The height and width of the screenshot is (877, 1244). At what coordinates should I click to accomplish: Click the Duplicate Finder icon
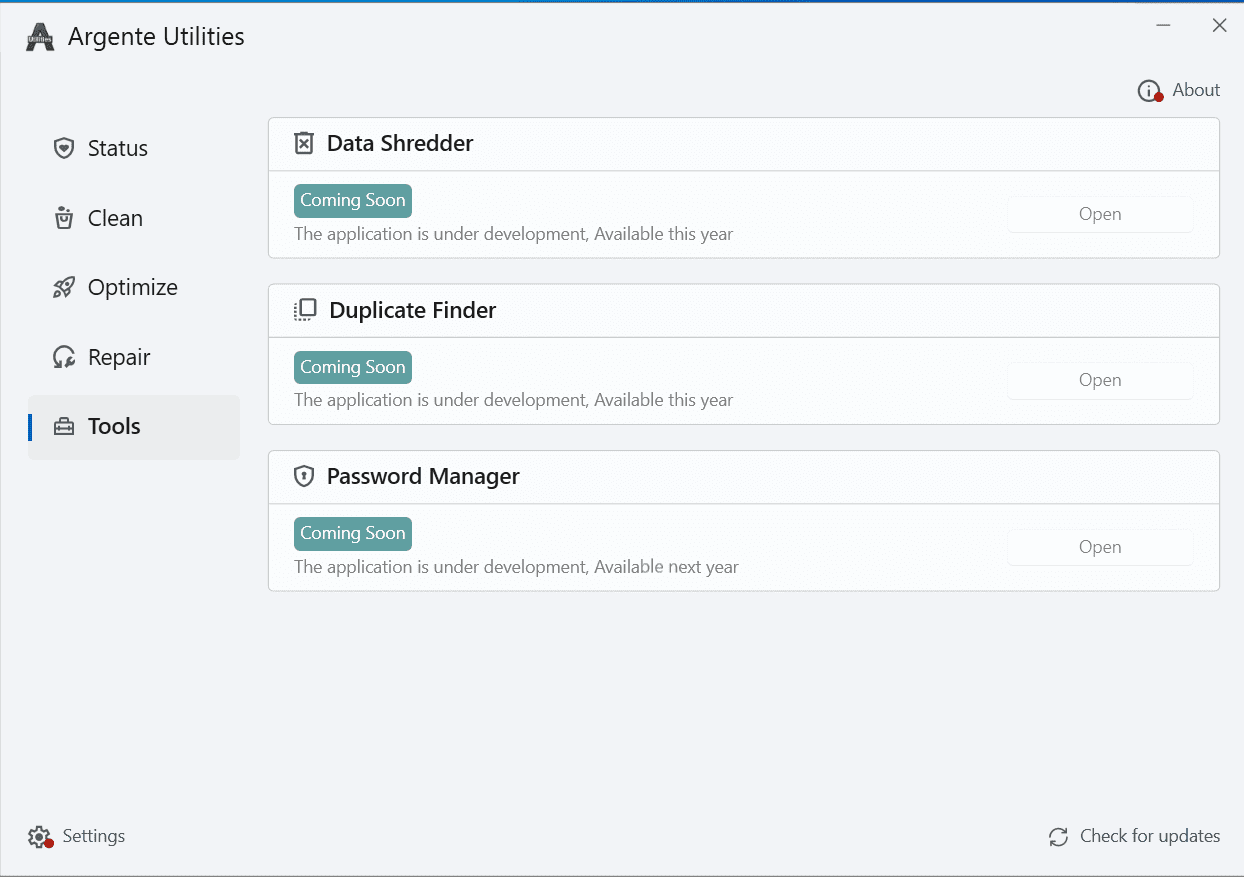pyautogui.click(x=305, y=310)
